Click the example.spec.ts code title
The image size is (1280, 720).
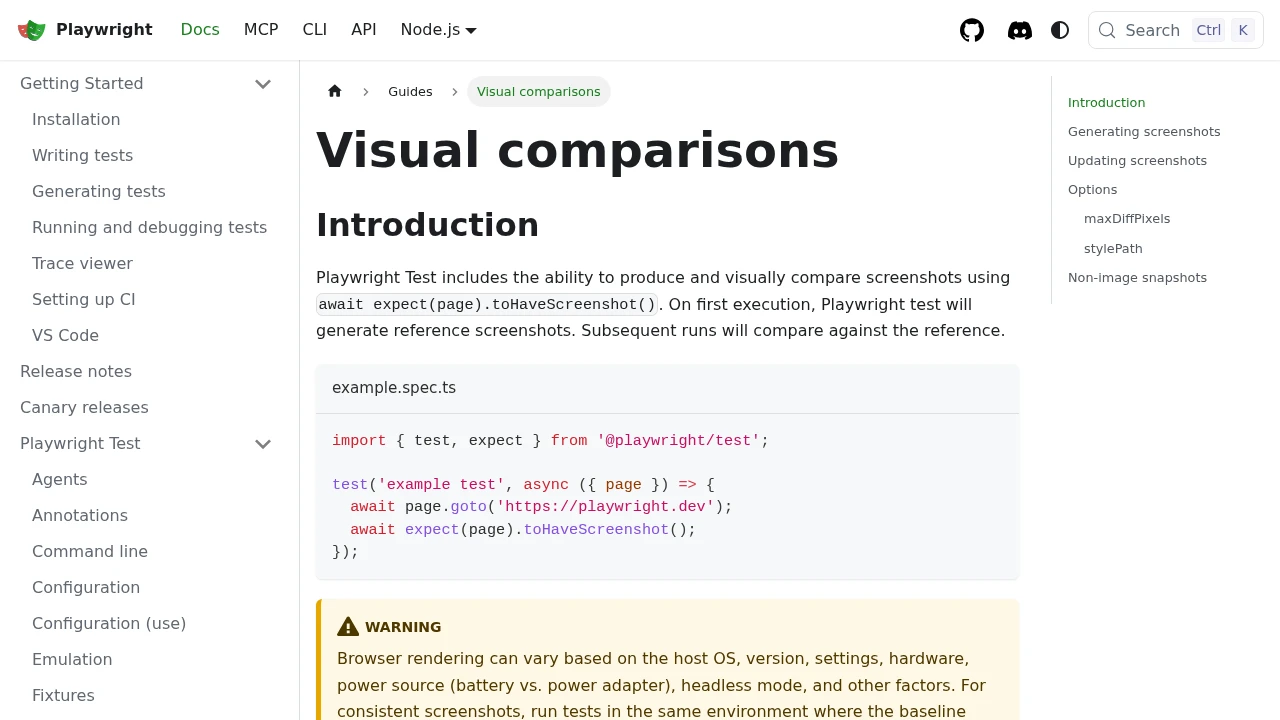(394, 388)
